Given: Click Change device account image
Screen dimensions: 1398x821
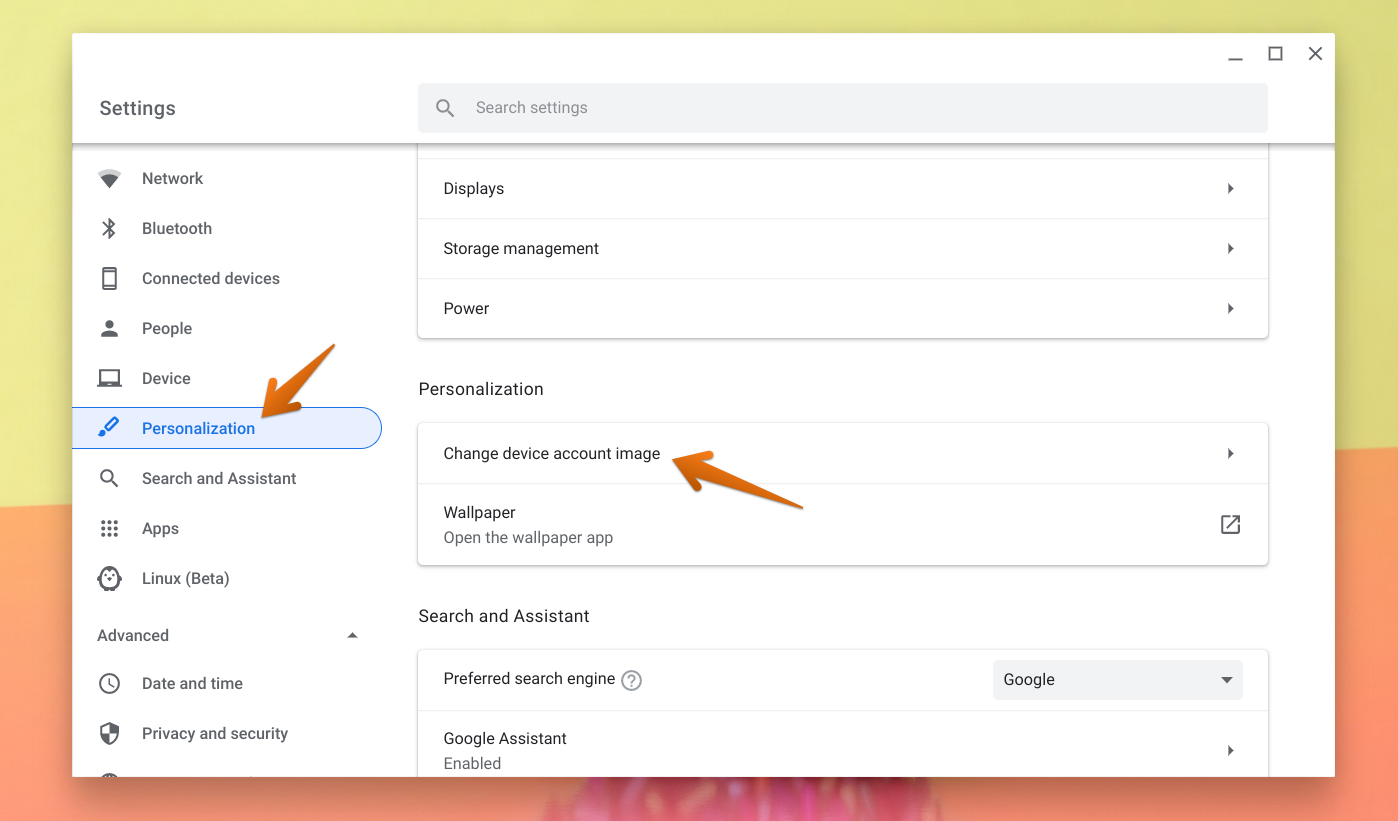Looking at the screenshot, I should pos(843,454).
